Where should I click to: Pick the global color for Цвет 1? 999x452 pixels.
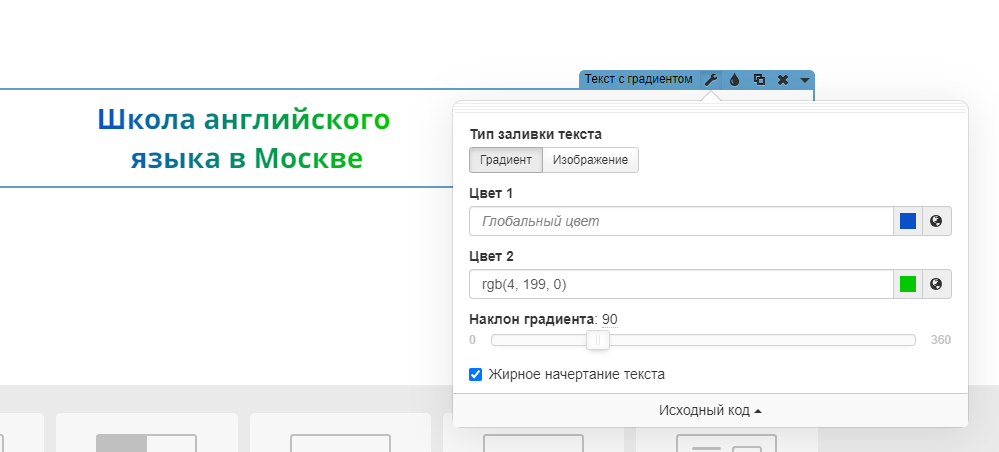936,221
